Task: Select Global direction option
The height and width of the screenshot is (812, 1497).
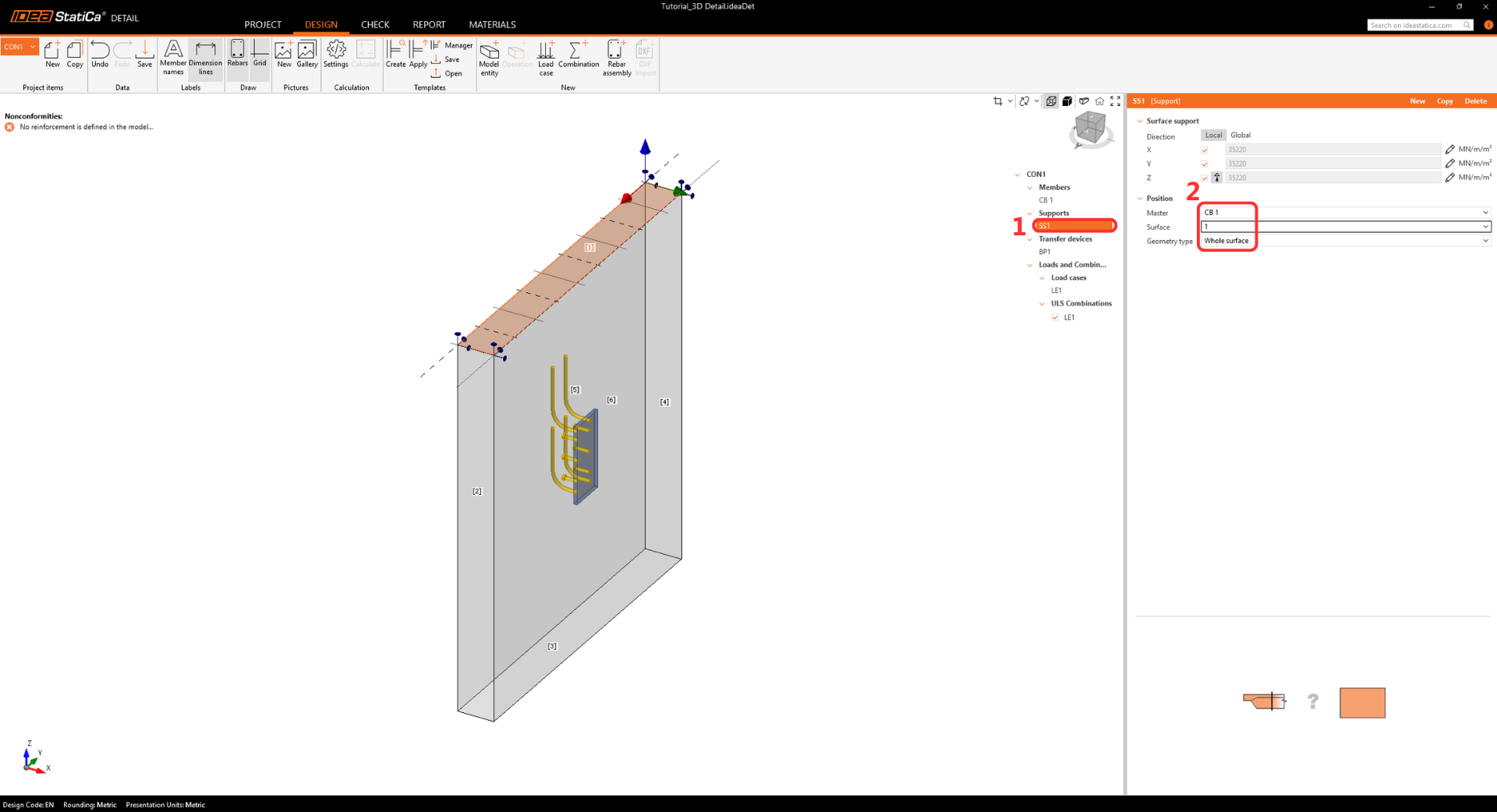Action: click(x=1240, y=136)
